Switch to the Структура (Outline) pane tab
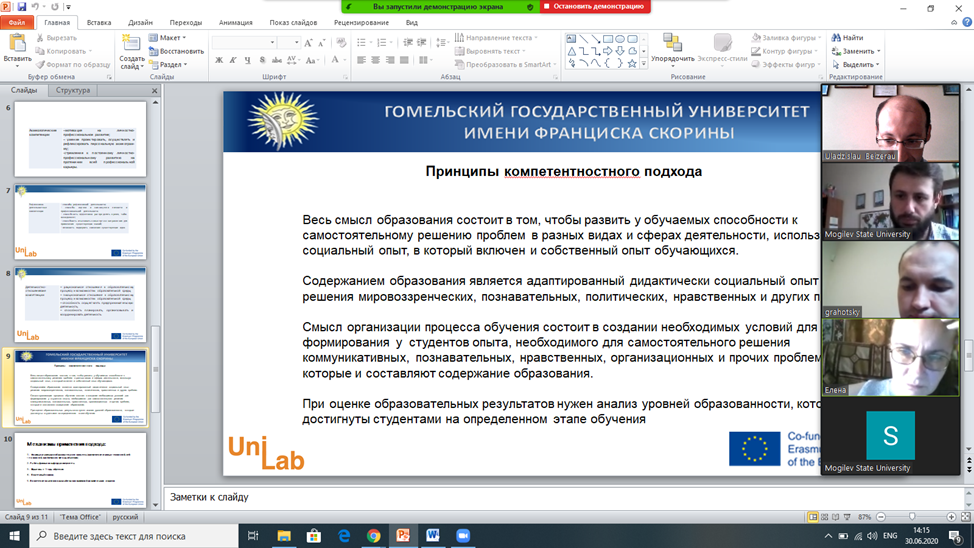 [73, 90]
